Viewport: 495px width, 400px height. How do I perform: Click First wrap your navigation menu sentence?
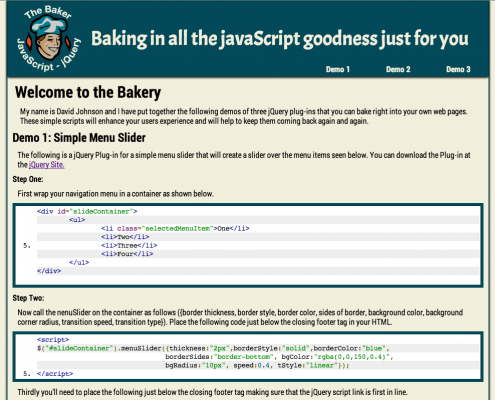[x=115, y=194]
